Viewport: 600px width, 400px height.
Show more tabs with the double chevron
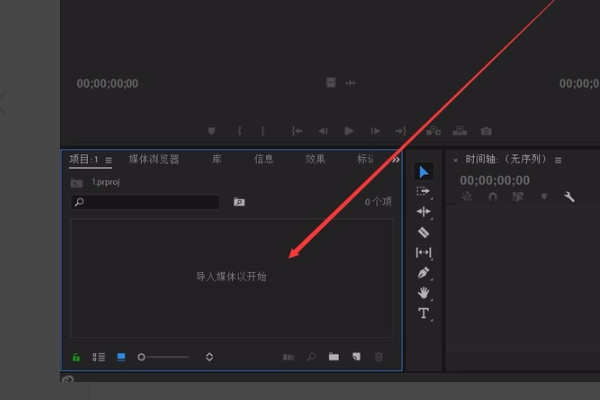(396, 160)
